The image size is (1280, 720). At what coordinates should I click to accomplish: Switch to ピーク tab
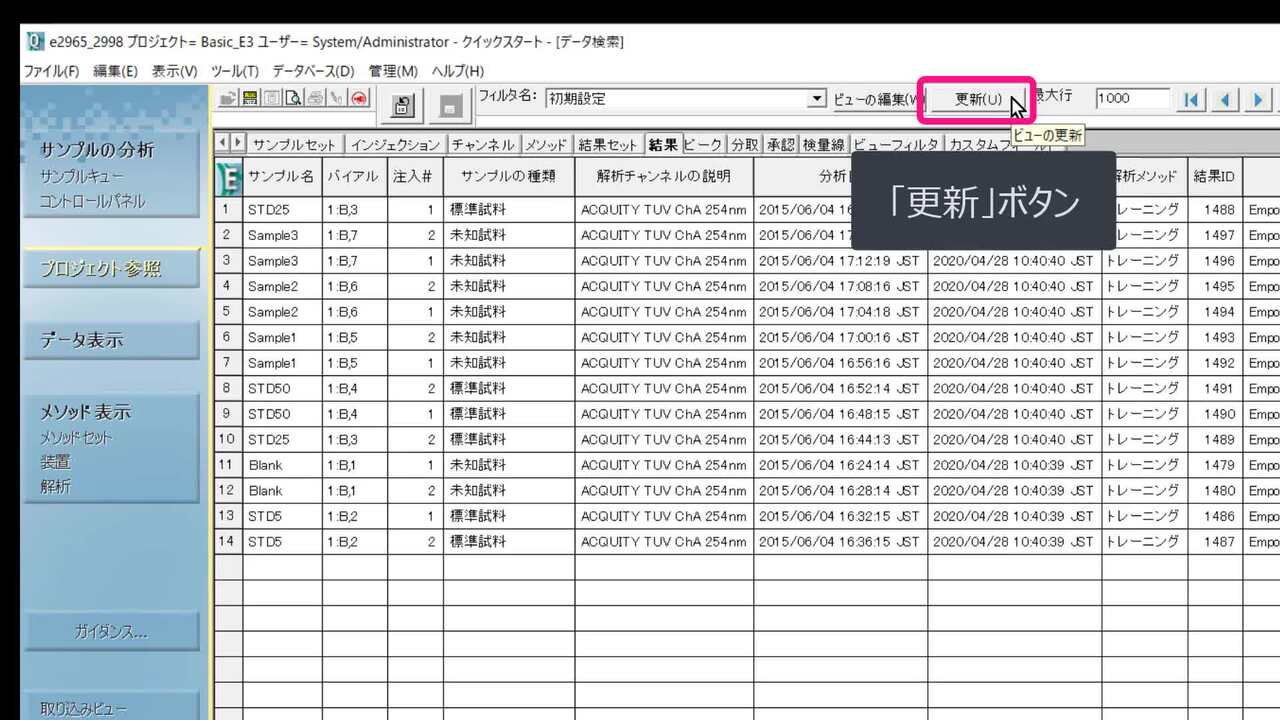click(703, 145)
